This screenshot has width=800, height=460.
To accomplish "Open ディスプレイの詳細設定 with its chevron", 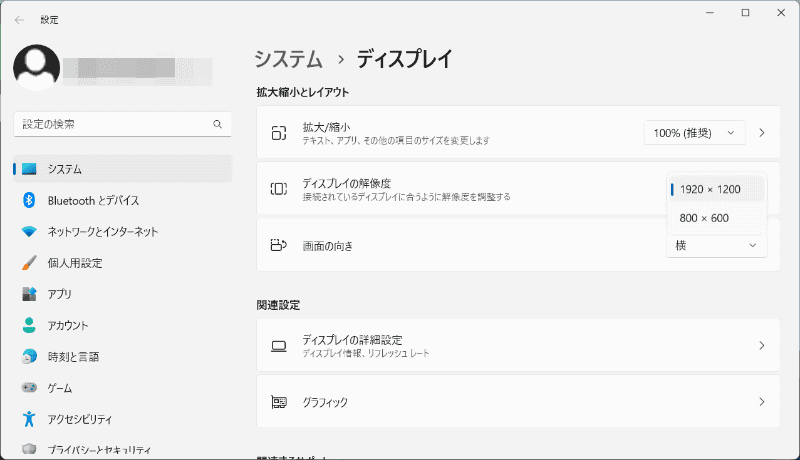I will coord(762,345).
